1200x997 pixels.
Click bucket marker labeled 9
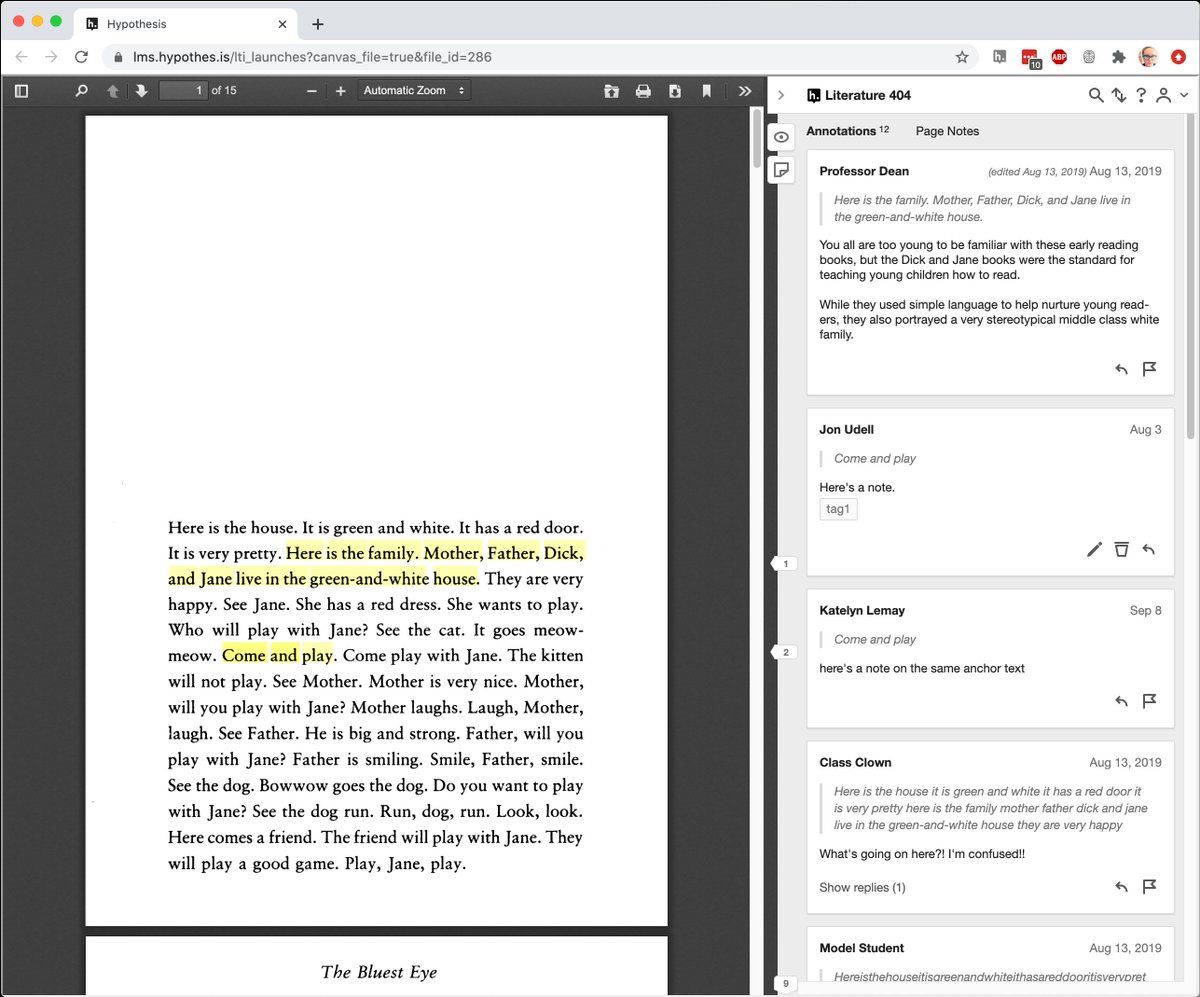tap(784, 984)
